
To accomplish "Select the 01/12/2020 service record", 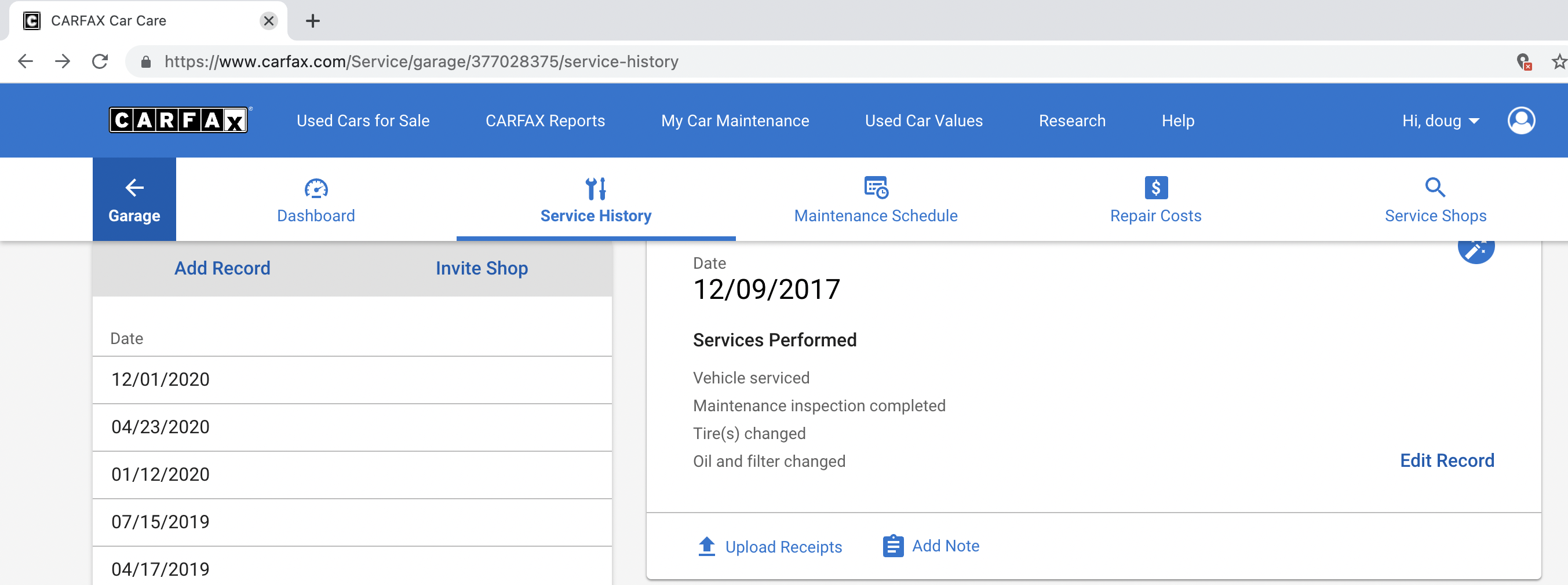I will pyautogui.click(x=352, y=474).
